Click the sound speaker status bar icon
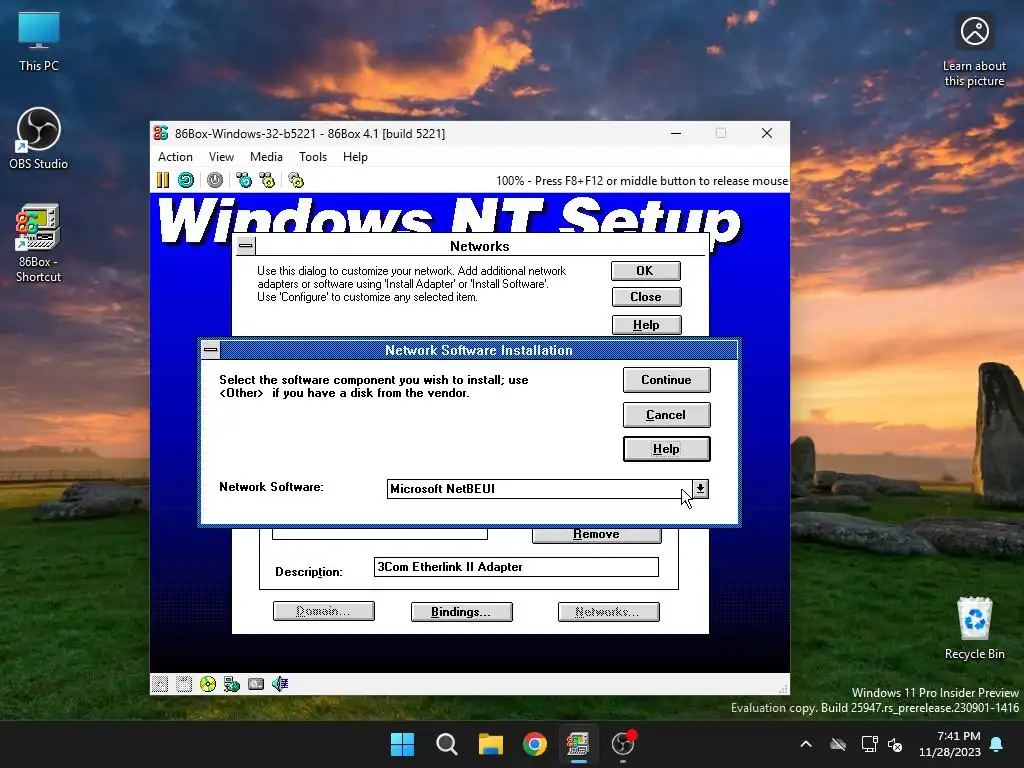 pyautogui.click(x=280, y=684)
